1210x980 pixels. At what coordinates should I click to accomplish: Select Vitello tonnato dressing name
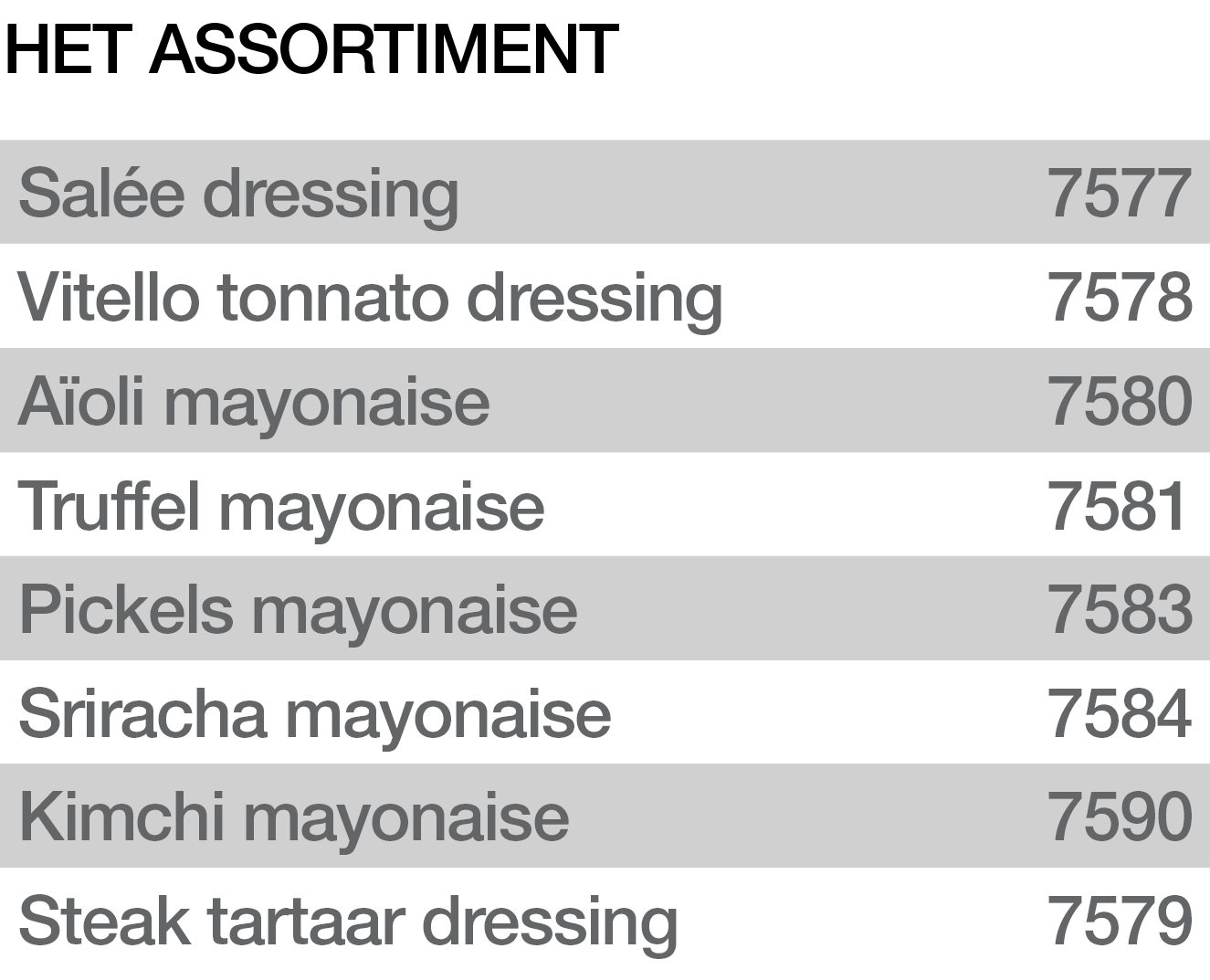tap(370, 298)
